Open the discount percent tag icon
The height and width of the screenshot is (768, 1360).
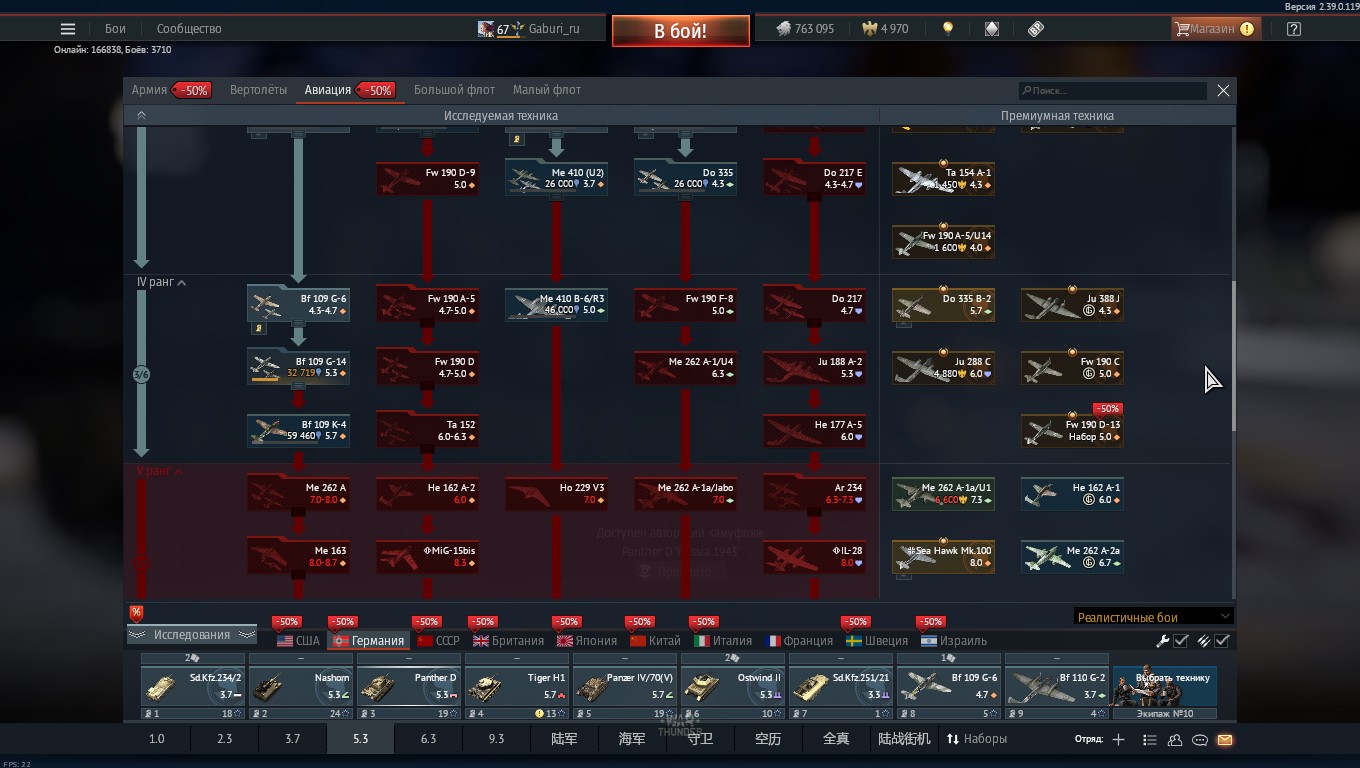pyautogui.click(x=136, y=613)
